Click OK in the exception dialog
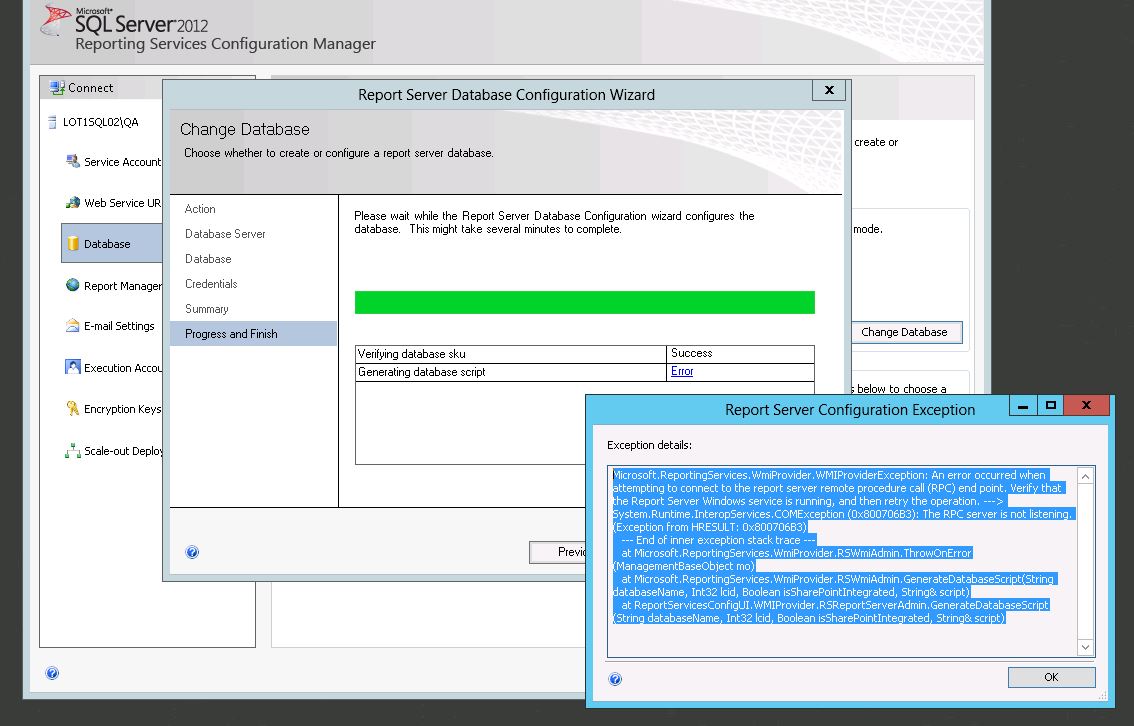 click(x=1051, y=677)
